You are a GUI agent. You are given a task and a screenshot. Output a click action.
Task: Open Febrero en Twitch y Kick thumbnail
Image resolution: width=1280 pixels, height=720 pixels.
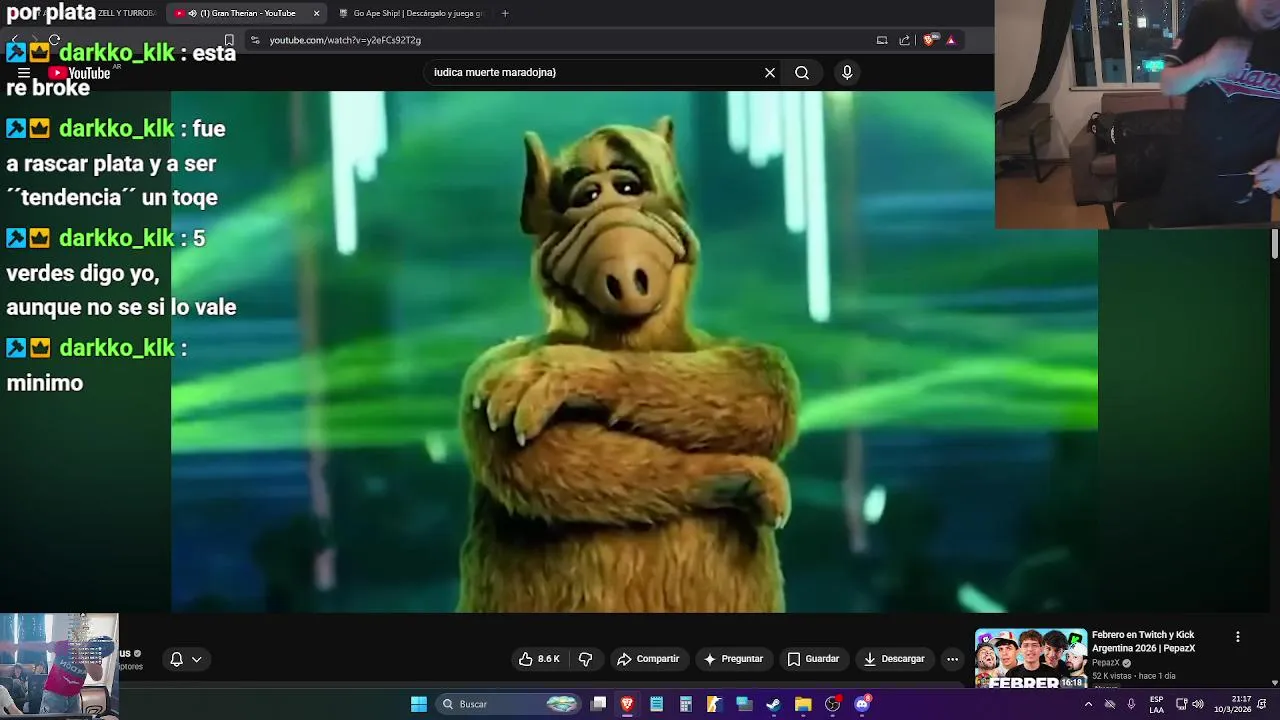click(1030, 658)
